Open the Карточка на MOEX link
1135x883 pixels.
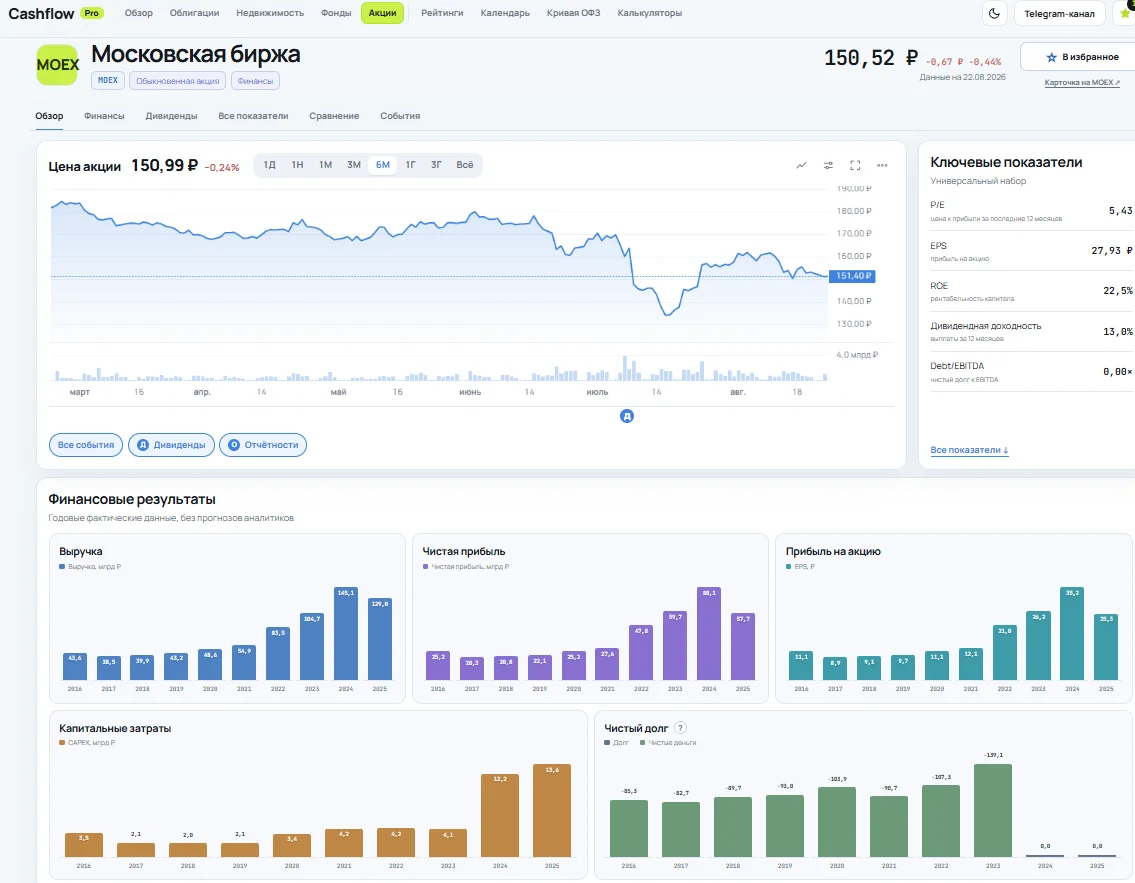click(1081, 83)
